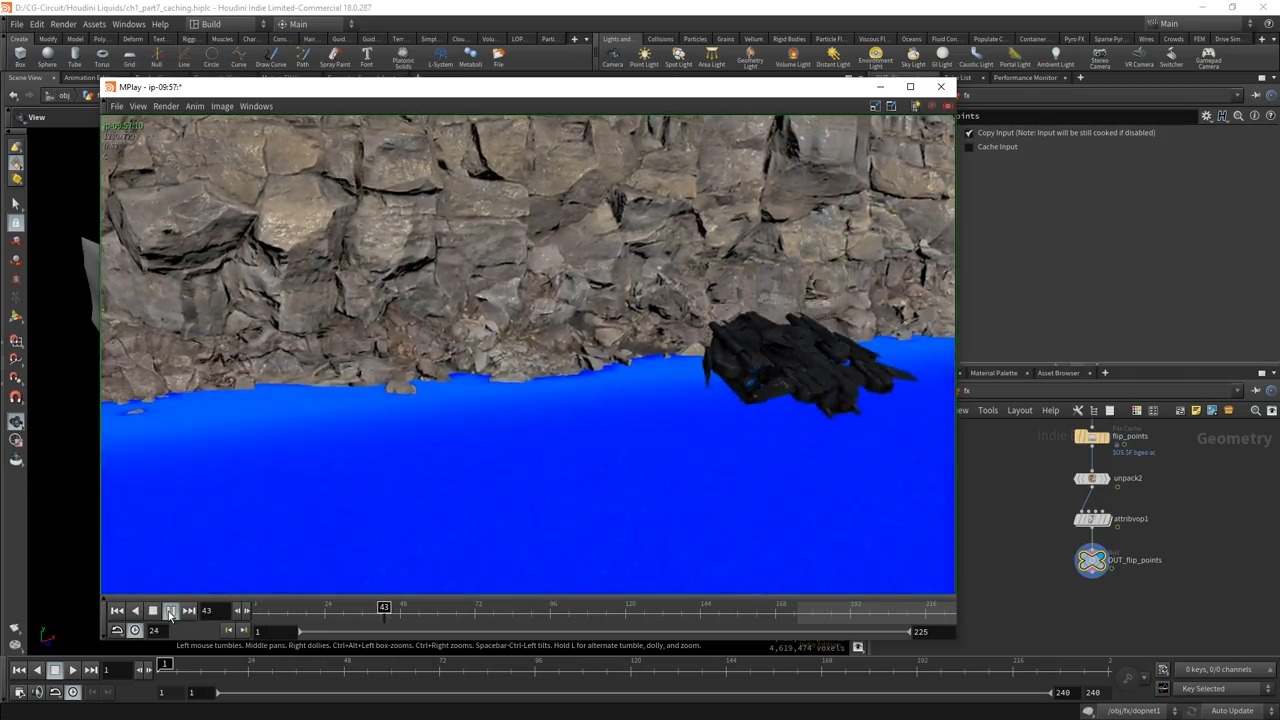Select the OUT_flip_points null node
The width and height of the screenshot is (1280, 720).
coord(1092,560)
